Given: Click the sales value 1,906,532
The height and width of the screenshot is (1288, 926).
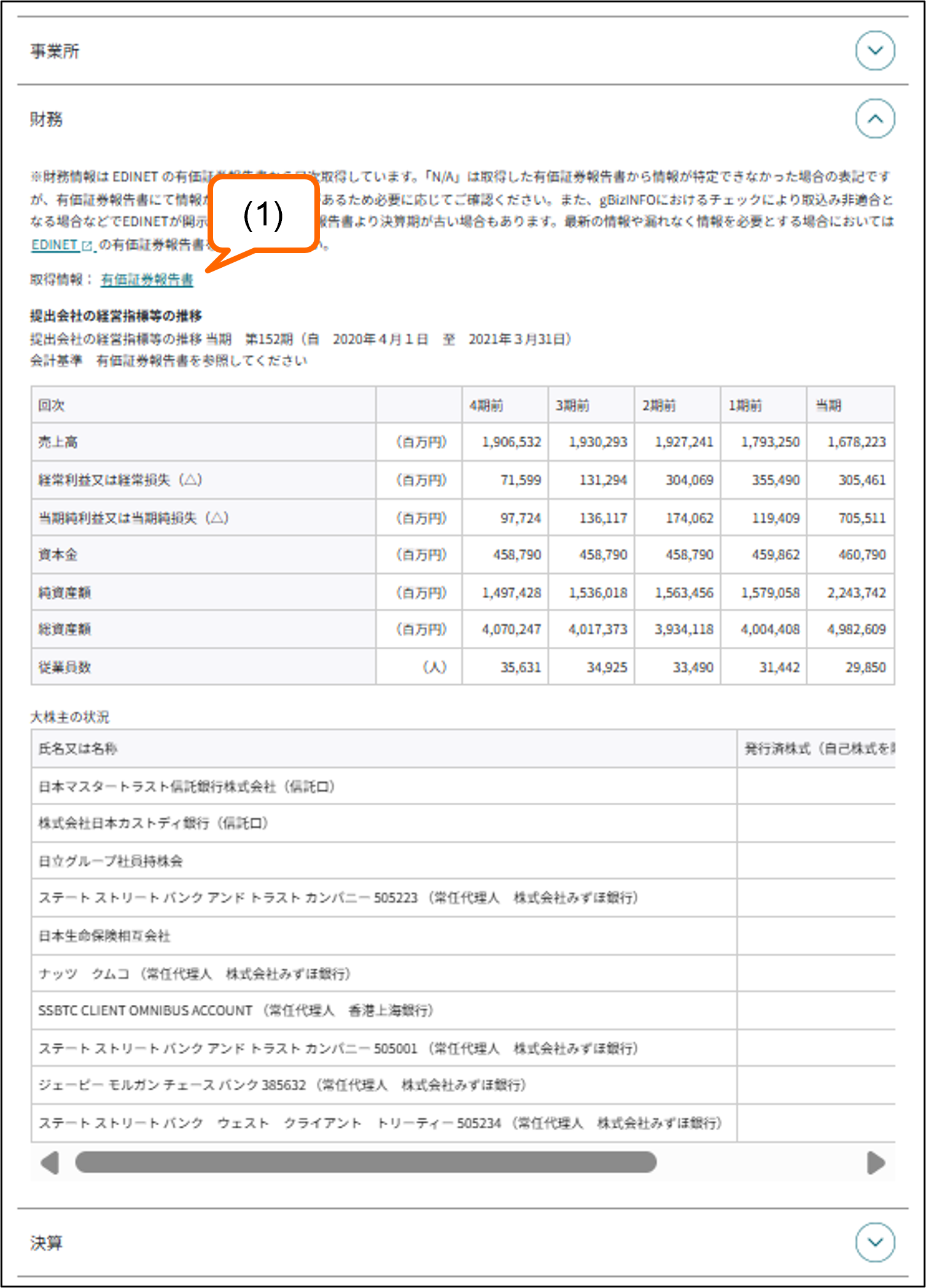Looking at the screenshot, I should point(512,442).
